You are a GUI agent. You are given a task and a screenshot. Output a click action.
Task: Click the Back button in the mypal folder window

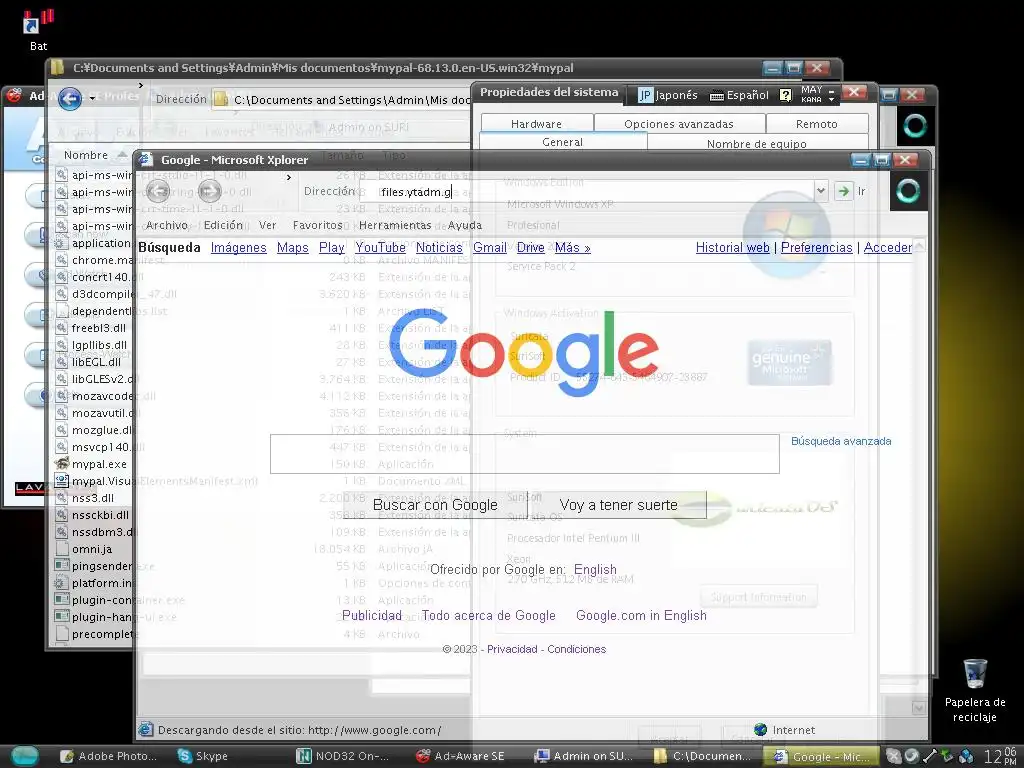(x=70, y=99)
